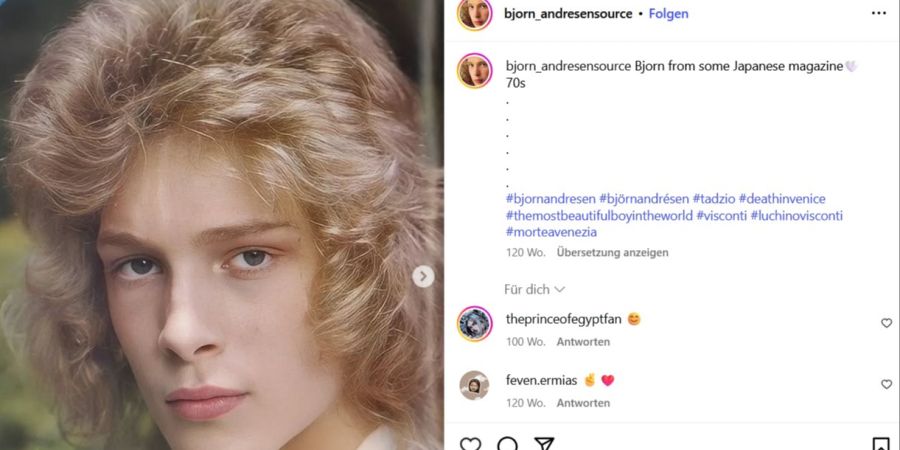
Task: Open the bjorn_andresensource header profile picture
Action: [x=475, y=14]
